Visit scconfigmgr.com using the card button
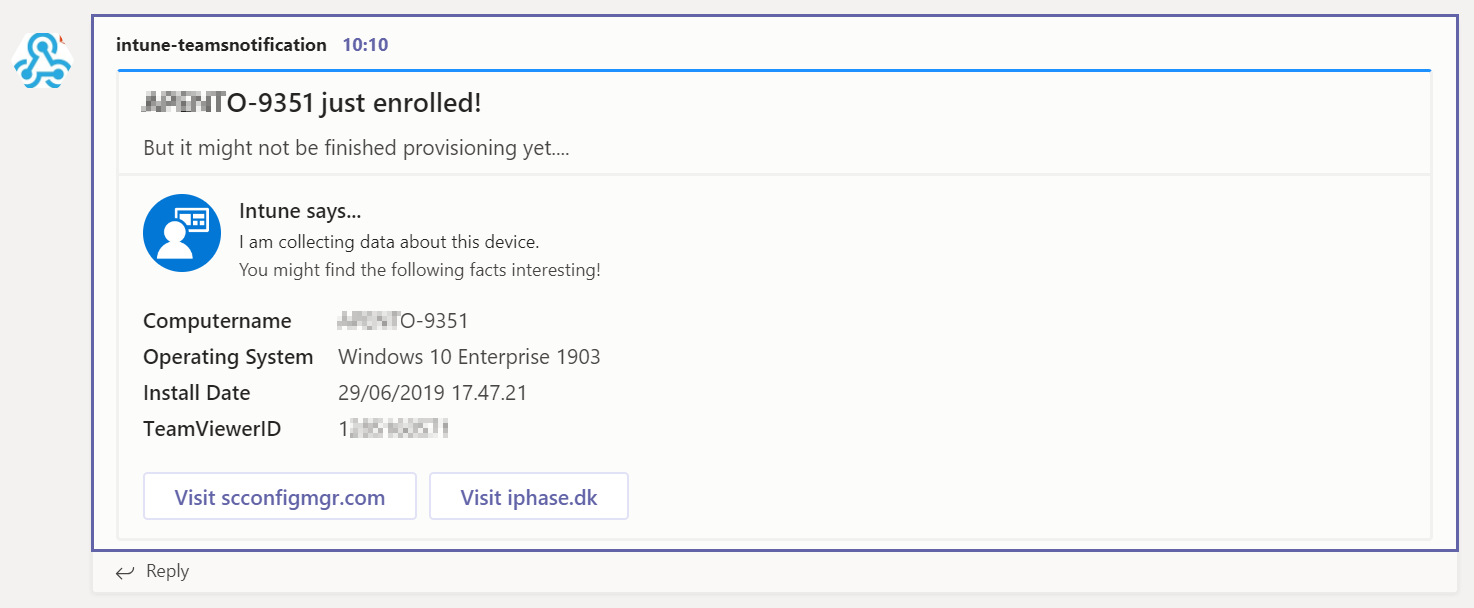Viewport: 1474px width, 608px height. click(279, 496)
